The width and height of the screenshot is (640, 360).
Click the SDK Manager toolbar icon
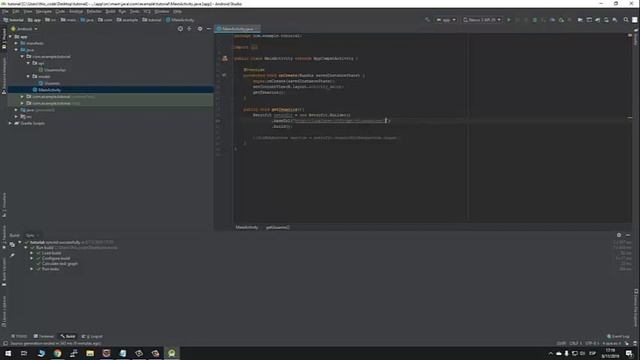click(x=615, y=20)
